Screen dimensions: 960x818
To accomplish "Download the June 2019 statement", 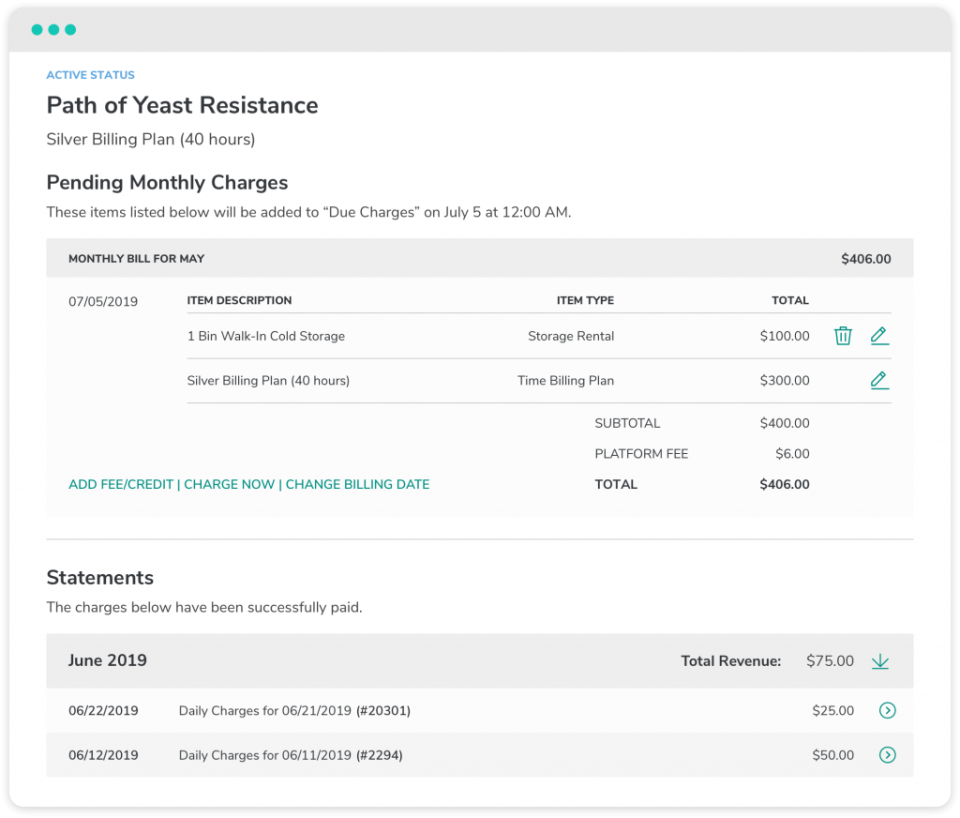I will pos(880,661).
